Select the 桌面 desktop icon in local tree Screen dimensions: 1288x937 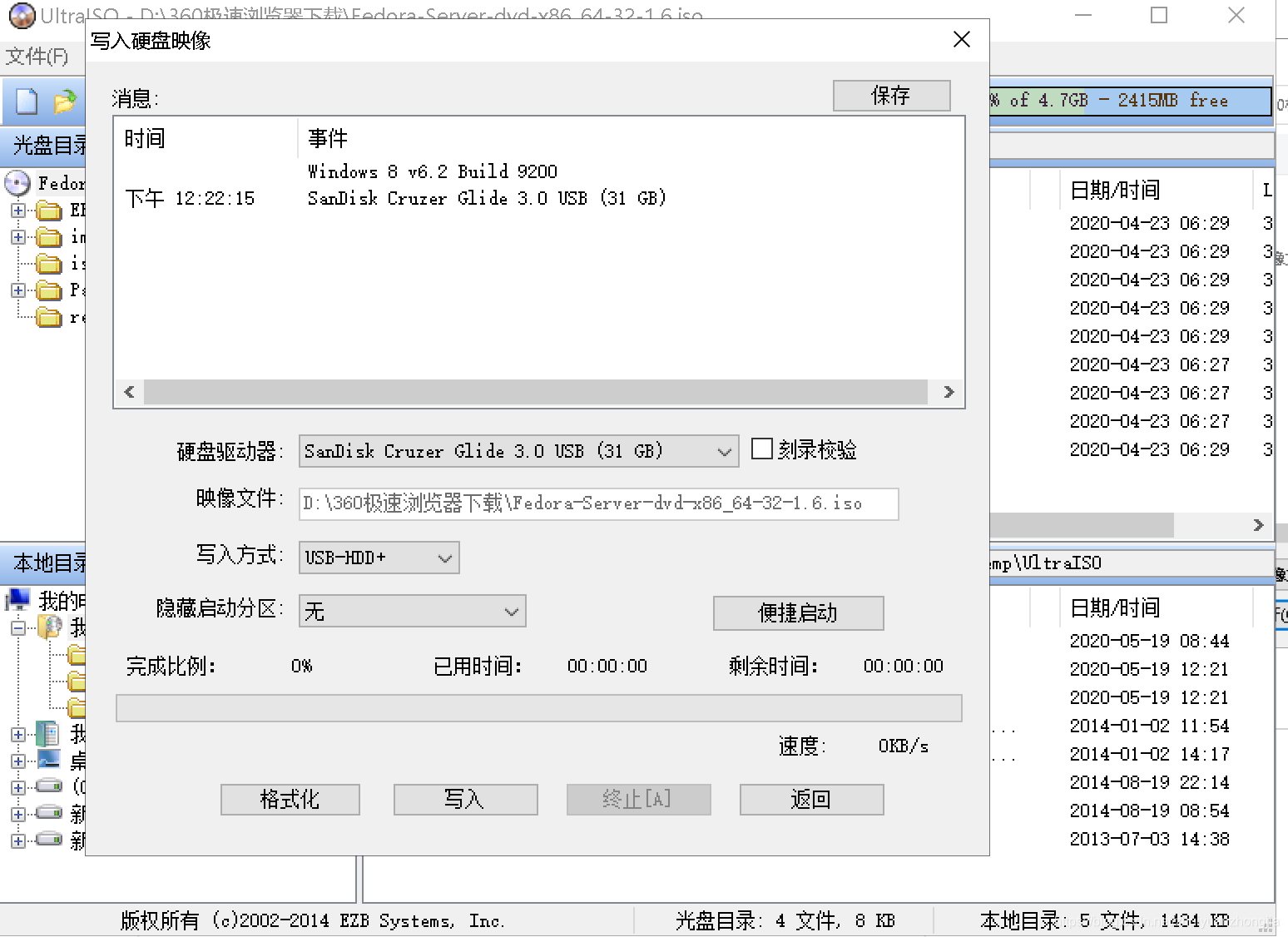tap(48, 760)
